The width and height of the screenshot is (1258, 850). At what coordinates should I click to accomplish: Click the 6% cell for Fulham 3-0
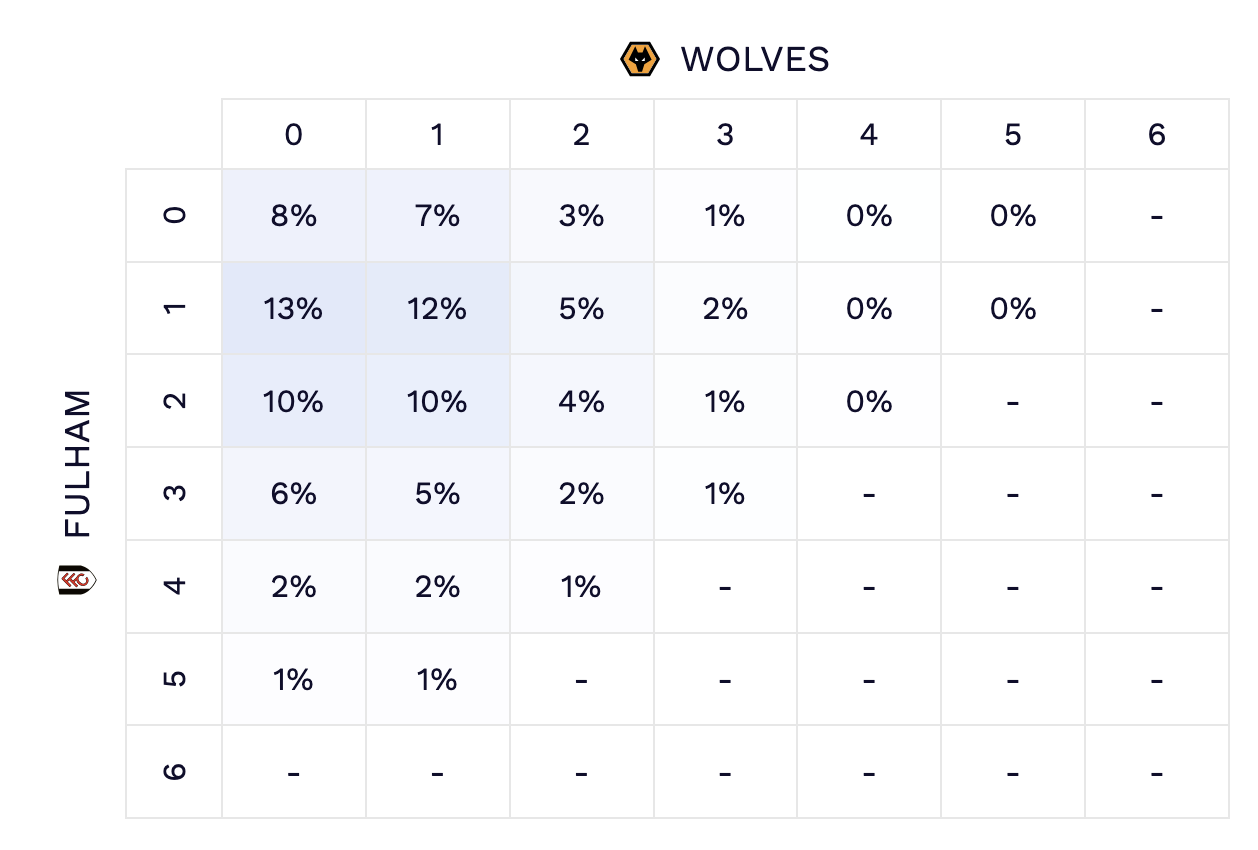[x=294, y=494]
